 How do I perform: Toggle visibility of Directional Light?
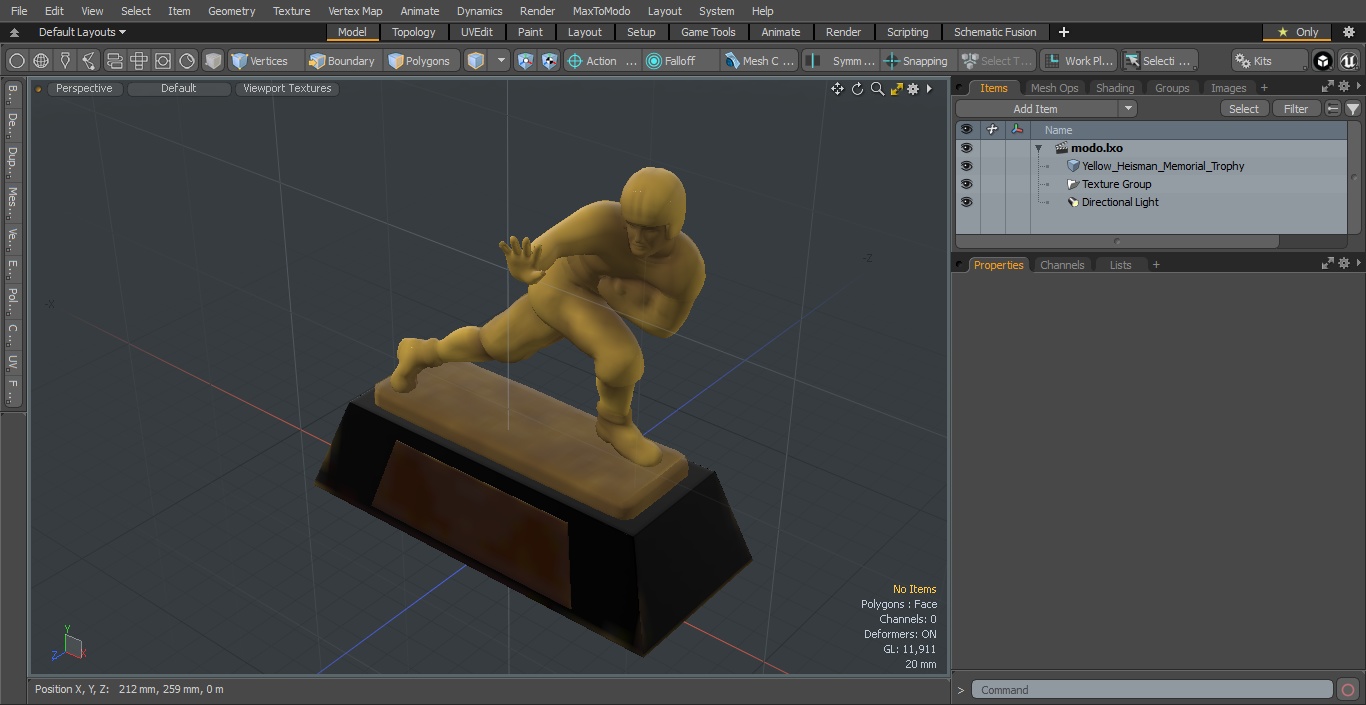966,202
